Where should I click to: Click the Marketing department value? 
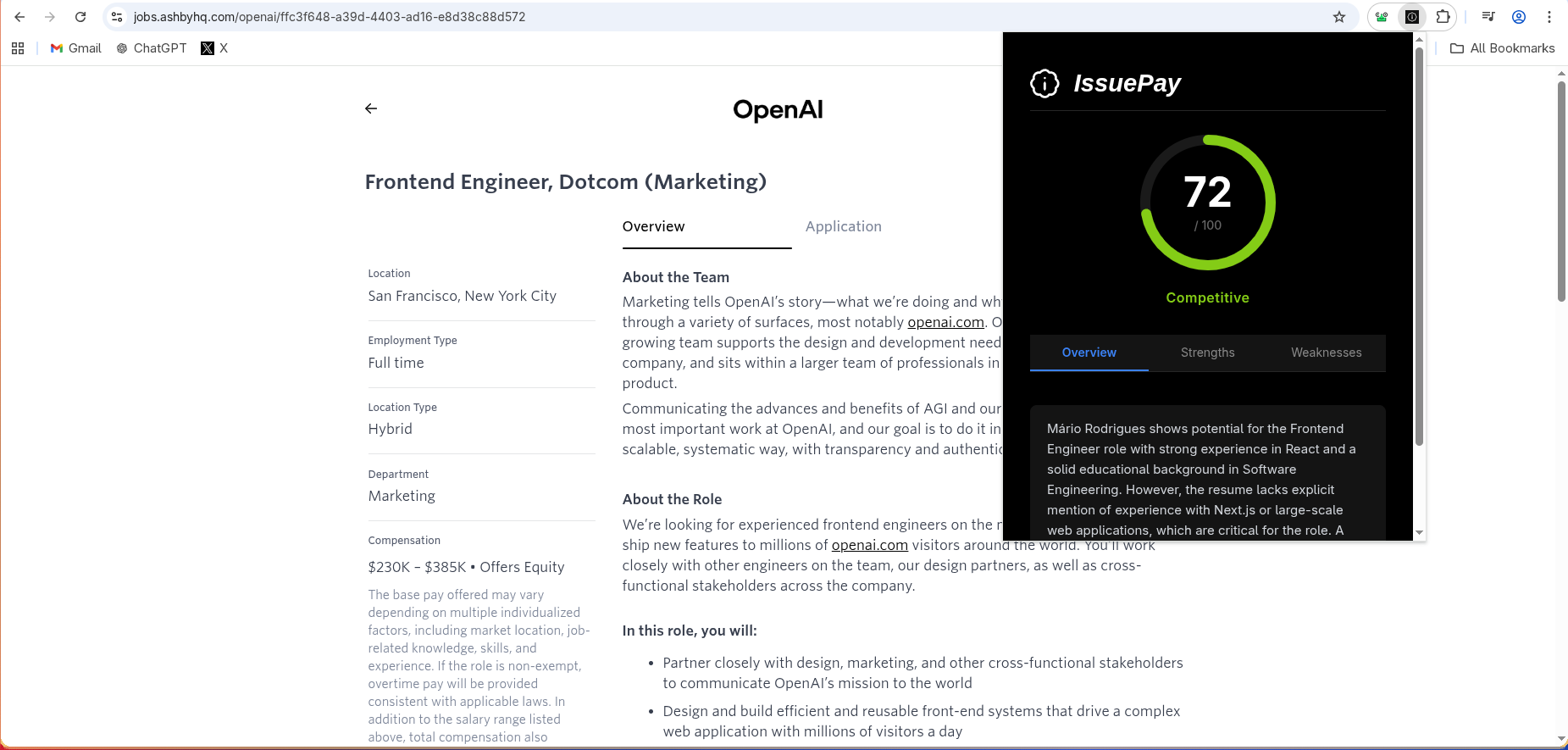tap(402, 496)
